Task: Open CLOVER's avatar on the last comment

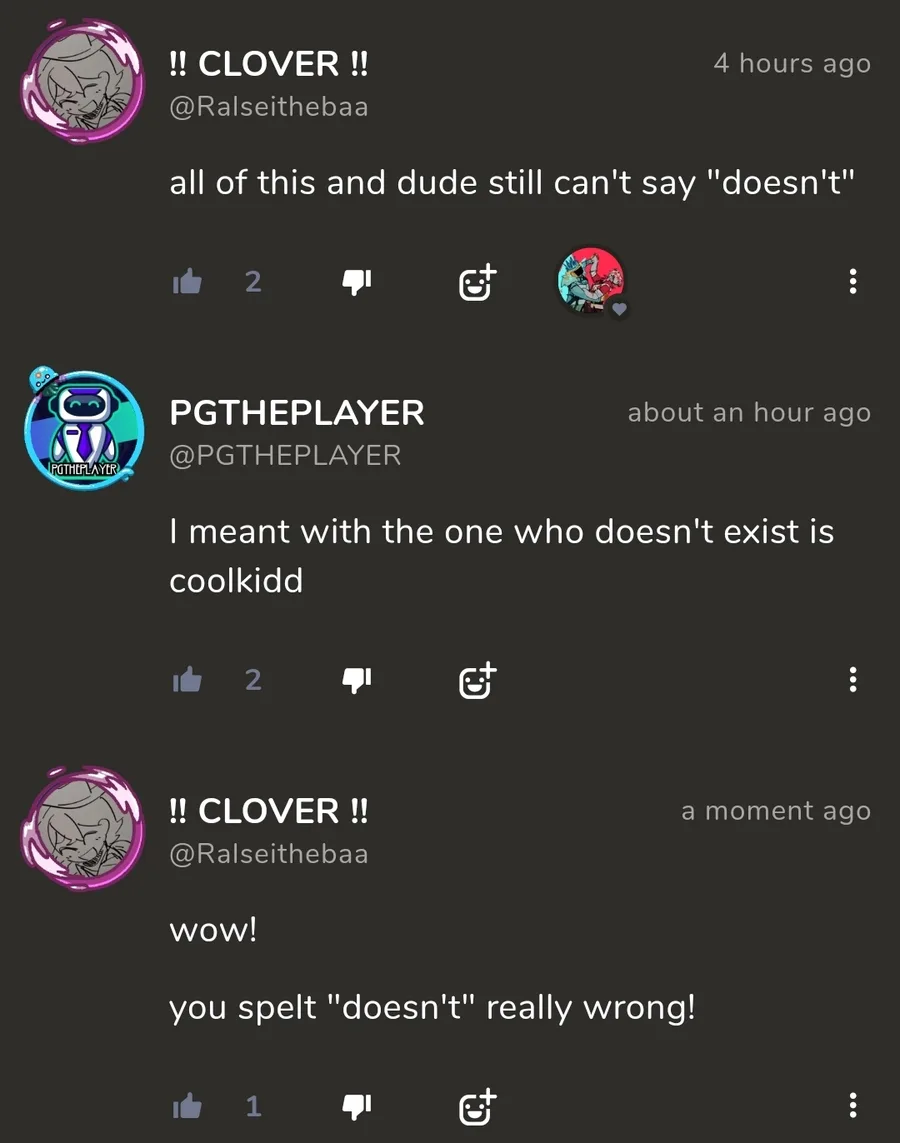Action: click(82, 828)
